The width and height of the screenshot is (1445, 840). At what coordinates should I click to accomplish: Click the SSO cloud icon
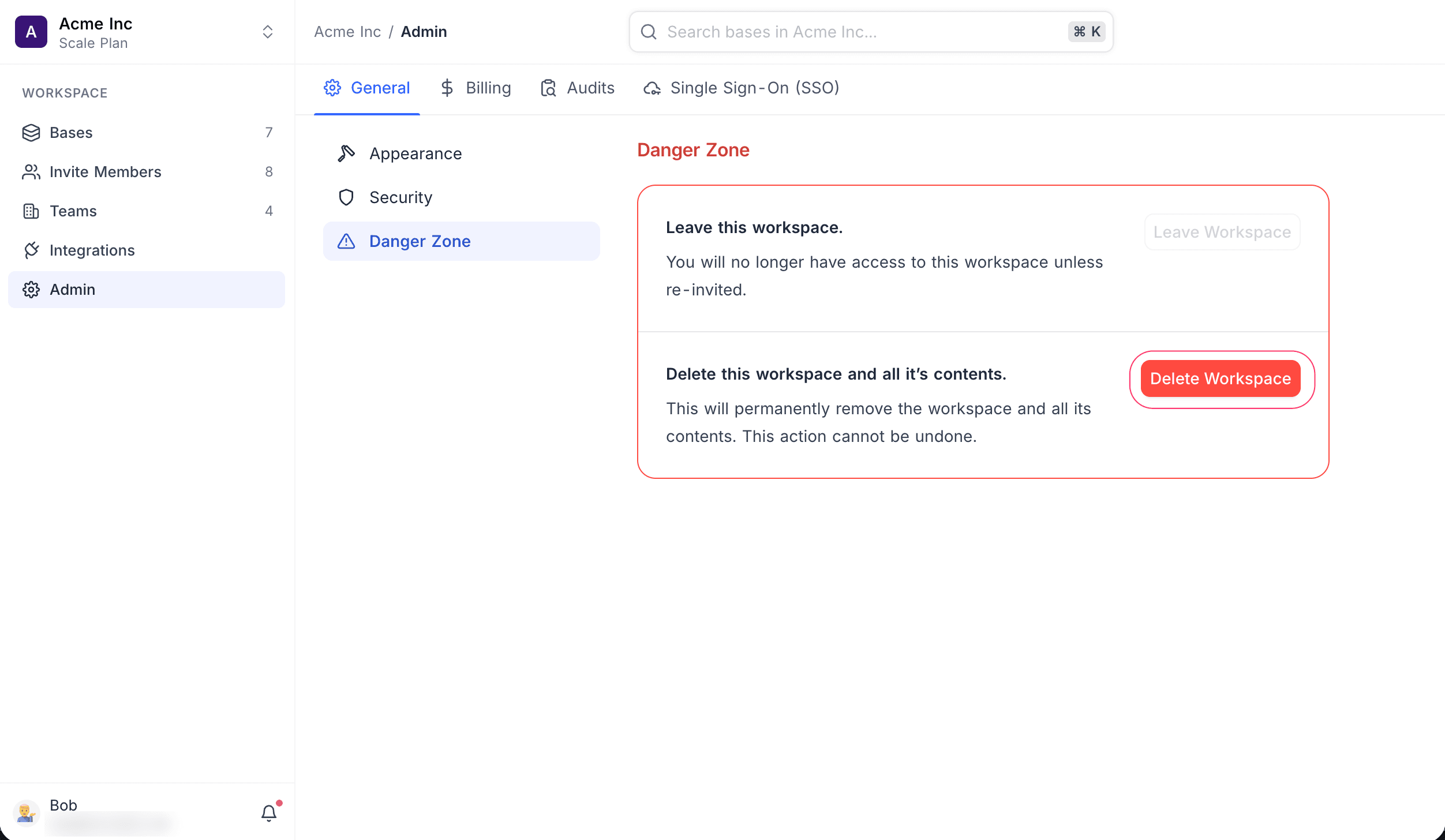click(x=652, y=88)
